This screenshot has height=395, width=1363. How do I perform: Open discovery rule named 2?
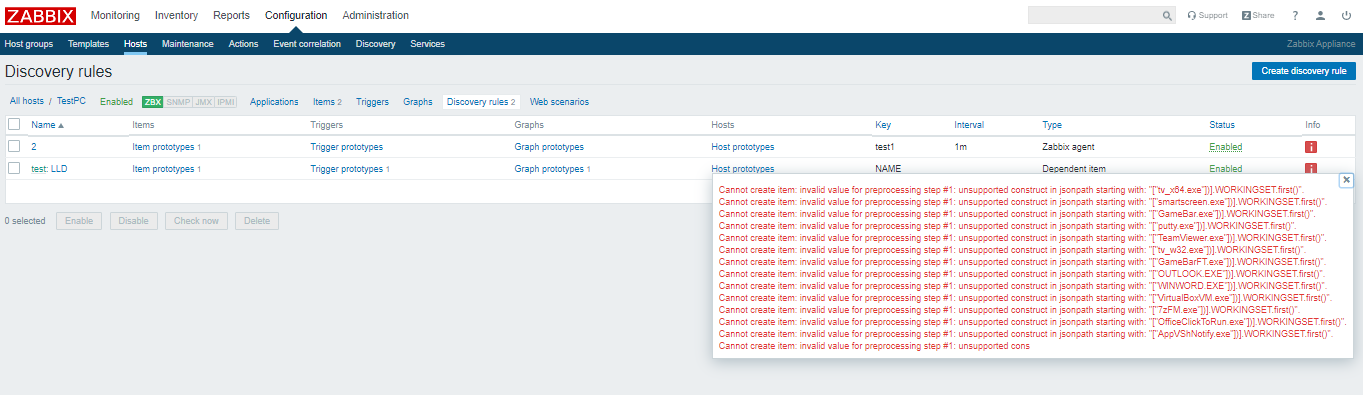34,147
